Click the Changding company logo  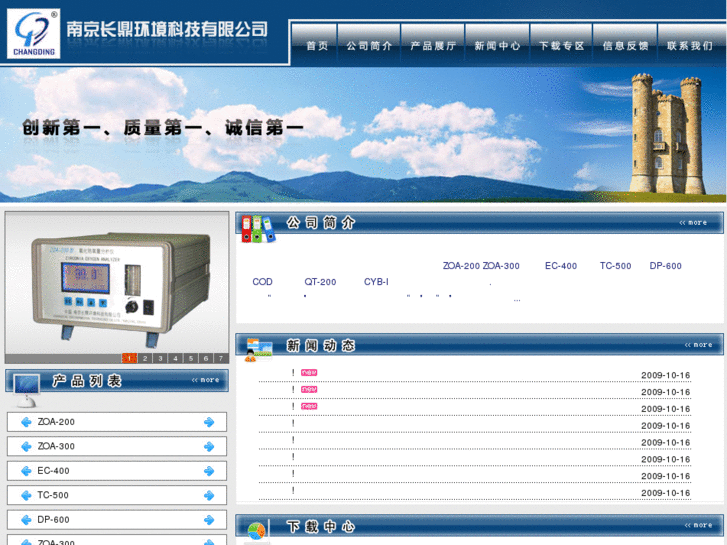[x=33, y=33]
